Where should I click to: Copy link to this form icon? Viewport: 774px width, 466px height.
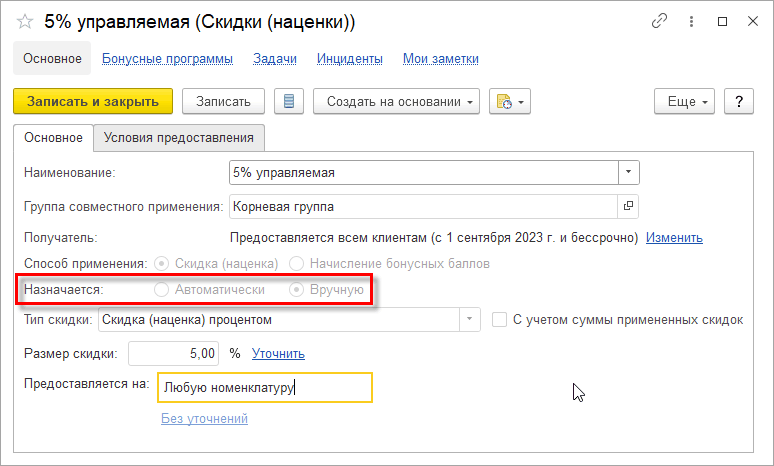click(x=659, y=21)
